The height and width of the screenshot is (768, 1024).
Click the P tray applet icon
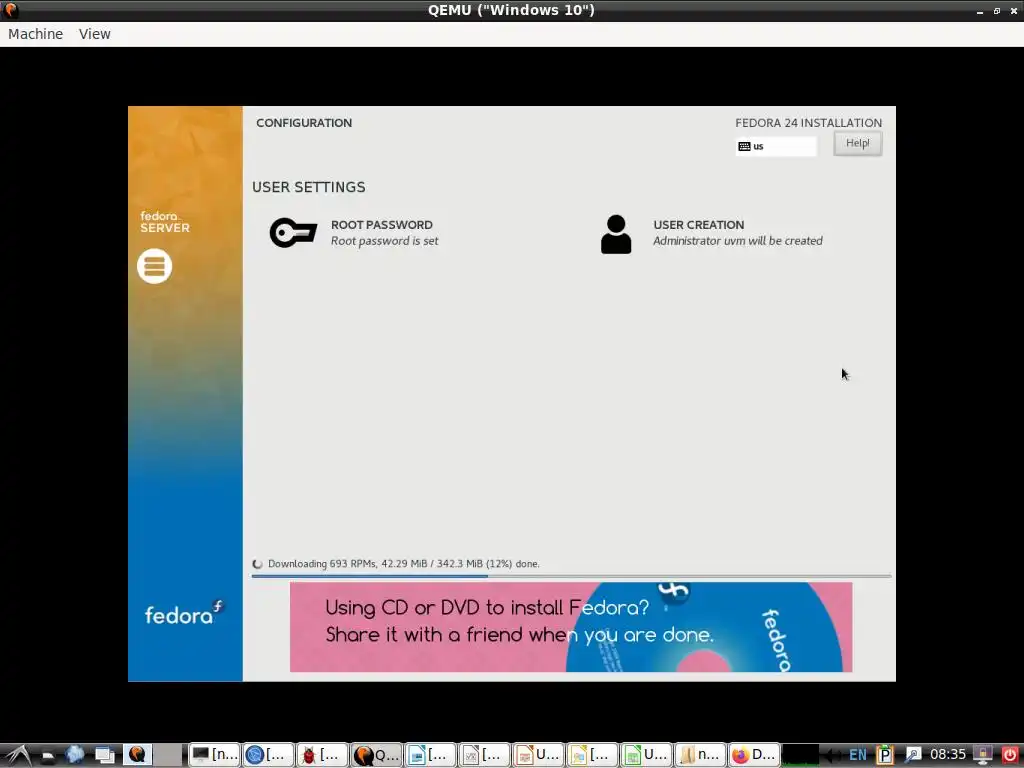click(885, 755)
